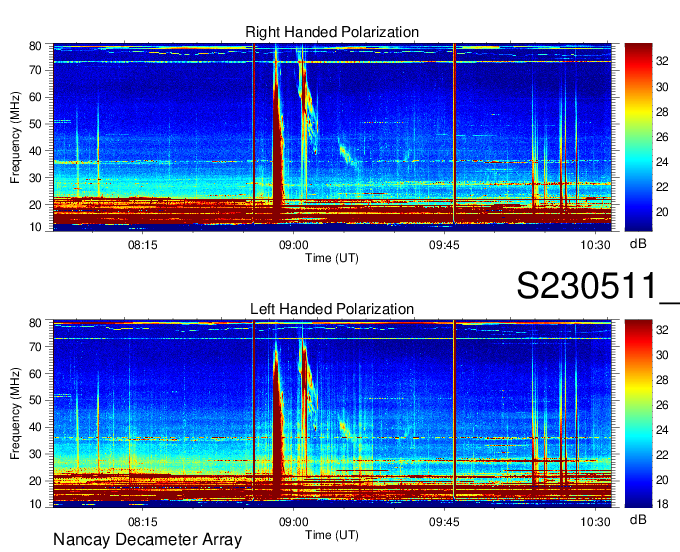Click the 08:15 time tick of Right Handed plot

pos(143,245)
